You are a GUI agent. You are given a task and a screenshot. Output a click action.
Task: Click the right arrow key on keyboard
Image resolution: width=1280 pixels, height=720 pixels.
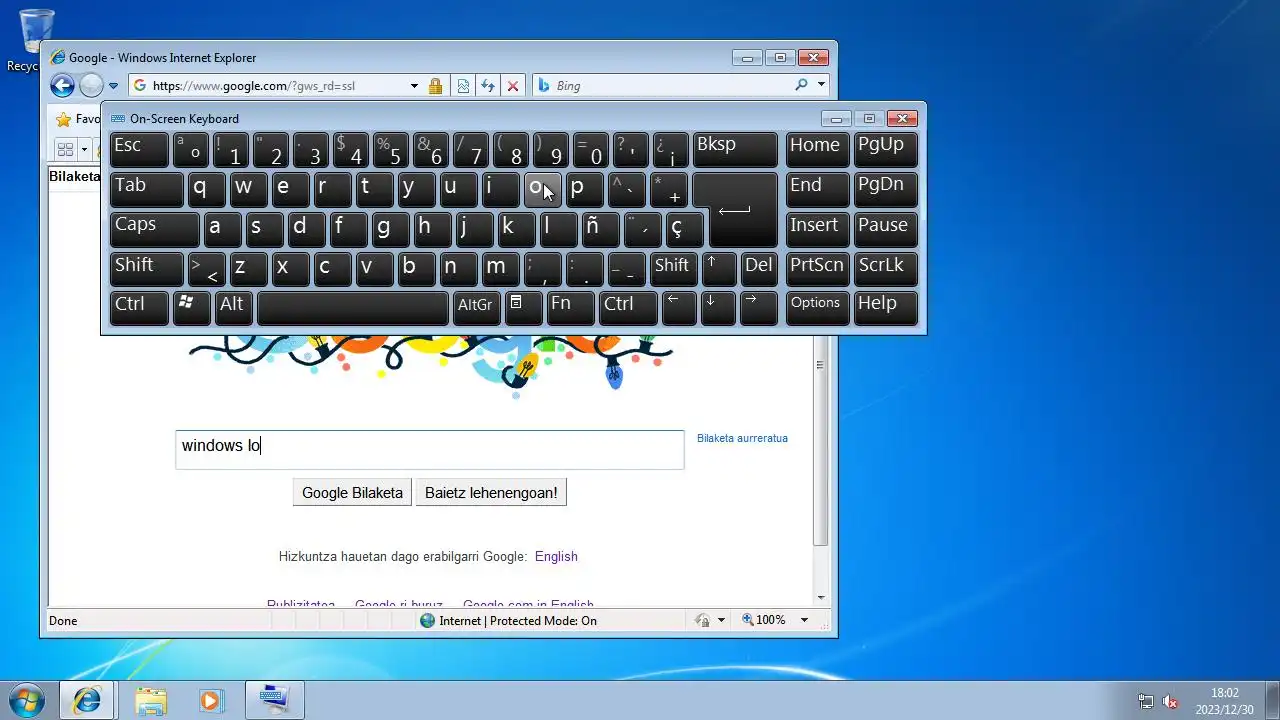click(758, 307)
